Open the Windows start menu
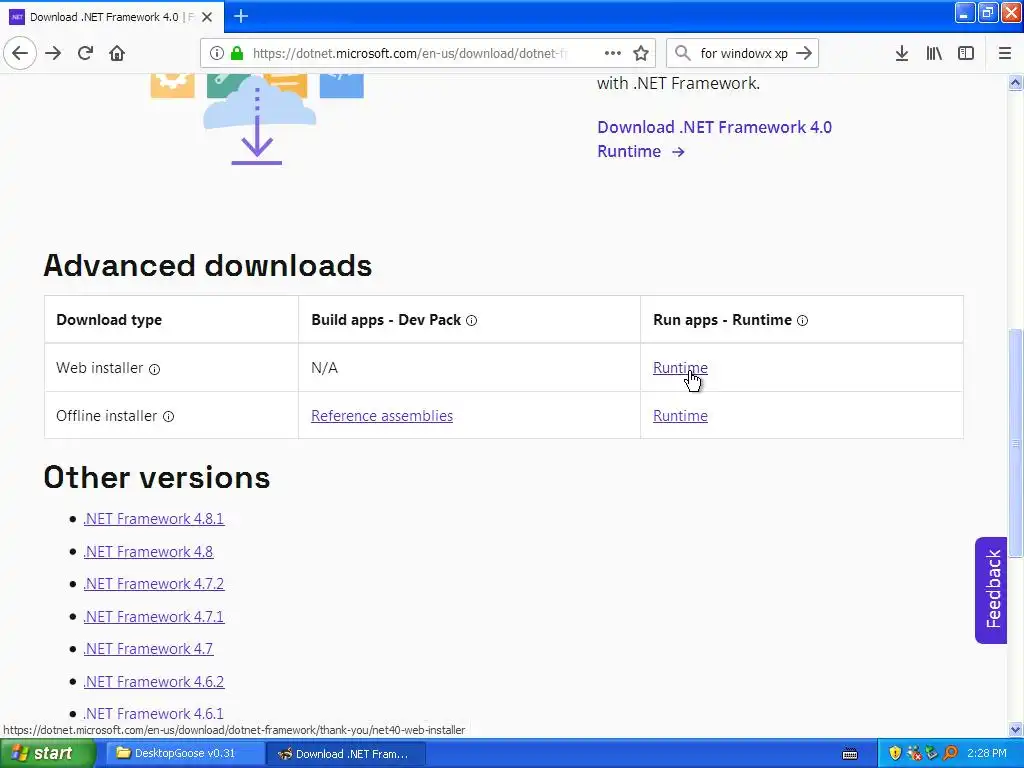This screenshot has height=768, width=1024. (x=46, y=754)
